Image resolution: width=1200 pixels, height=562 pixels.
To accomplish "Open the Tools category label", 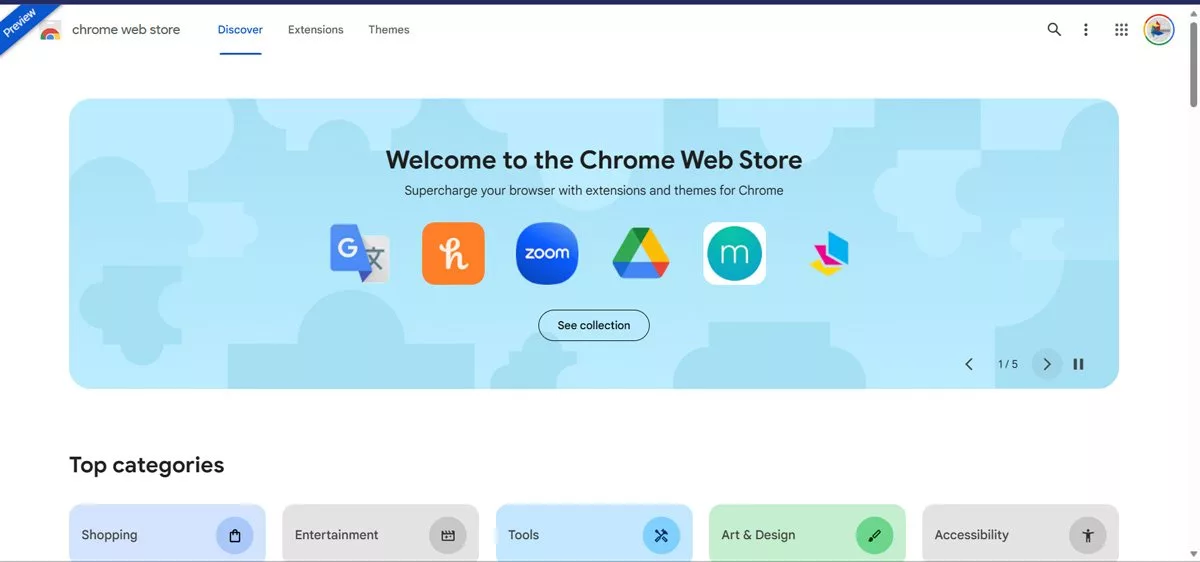I will point(523,535).
